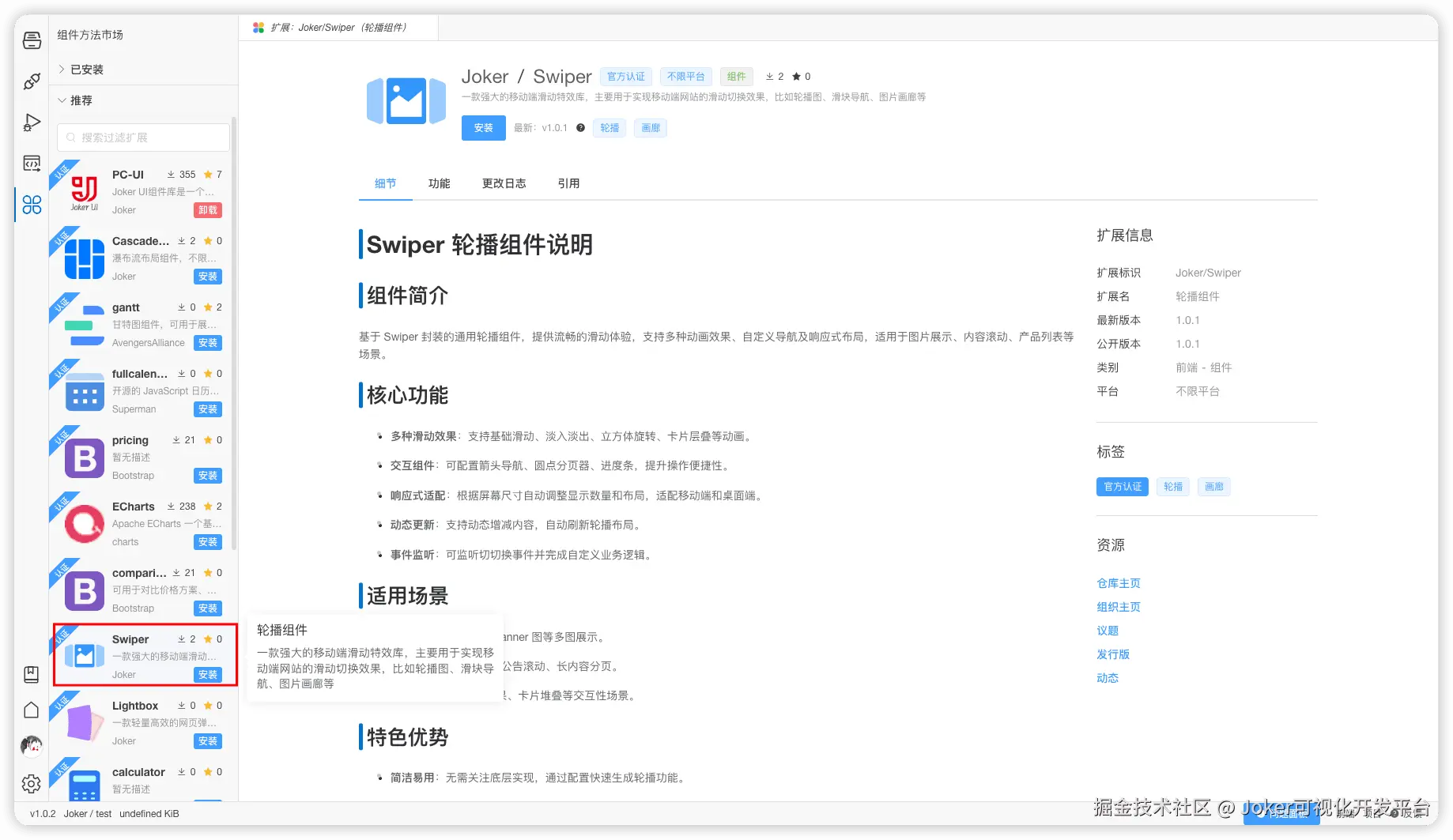Open the user avatar menu

[32, 745]
